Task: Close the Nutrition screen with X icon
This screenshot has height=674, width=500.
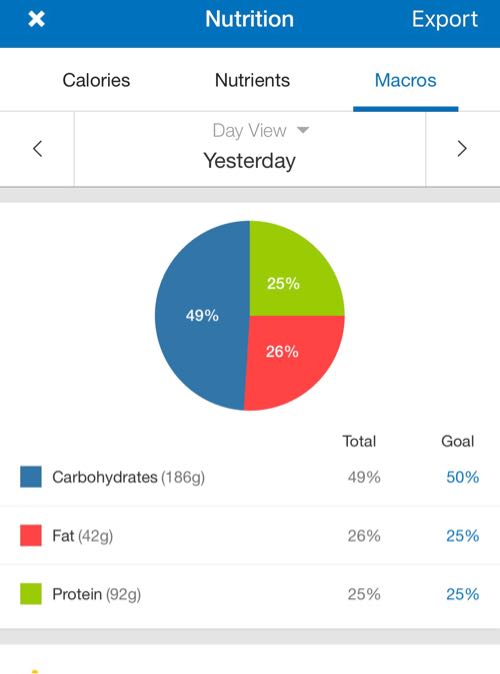Action: 37,19
